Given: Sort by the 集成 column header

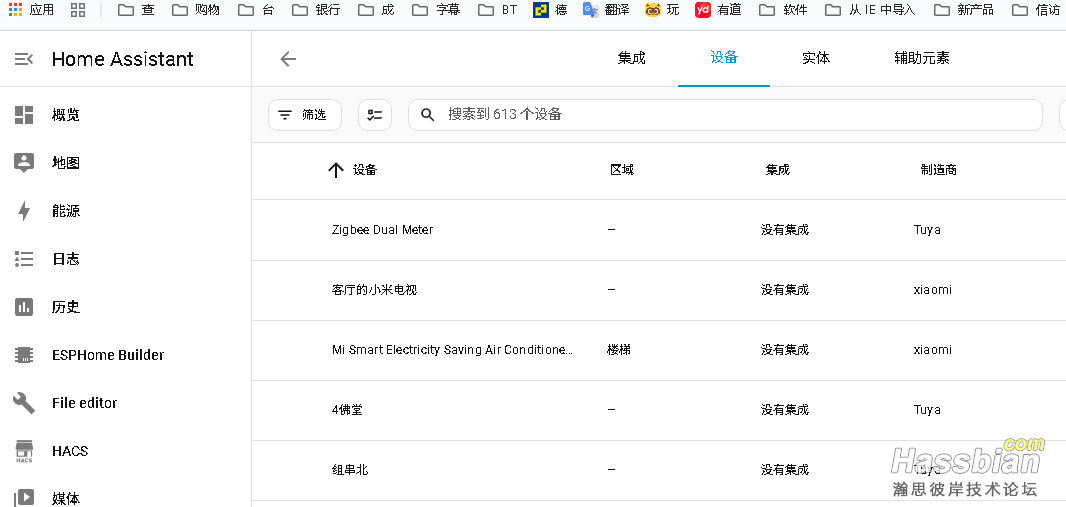Looking at the screenshot, I should 778,170.
